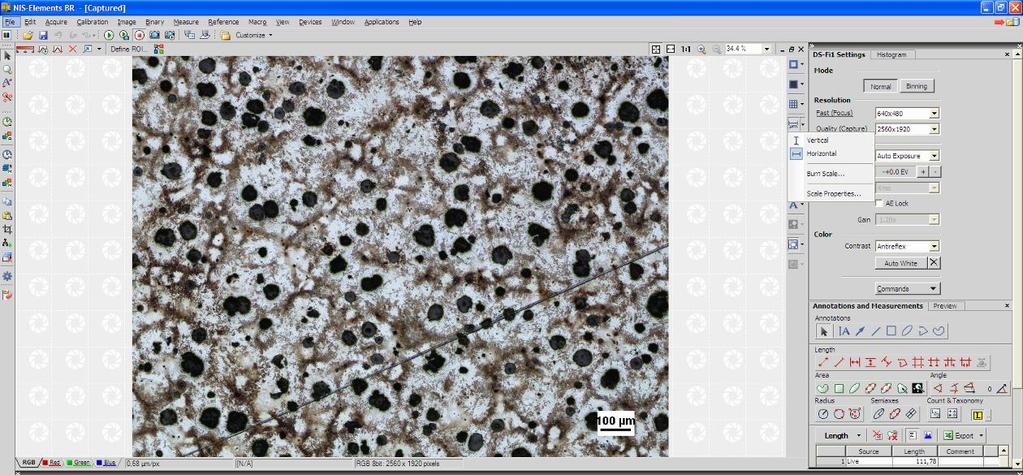Click the Source column header
The width and height of the screenshot is (1023, 475).
[x=868, y=452]
